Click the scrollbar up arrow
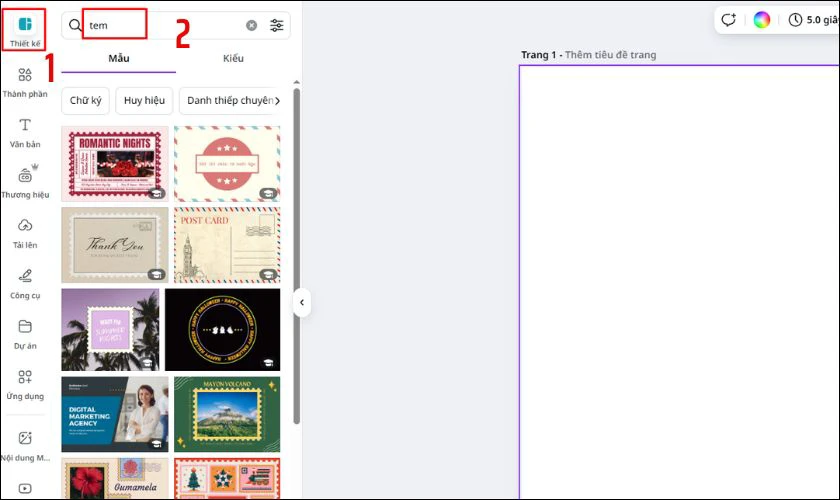Image resolution: width=840 pixels, height=500 pixels. pyautogui.click(x=297, y=83)
